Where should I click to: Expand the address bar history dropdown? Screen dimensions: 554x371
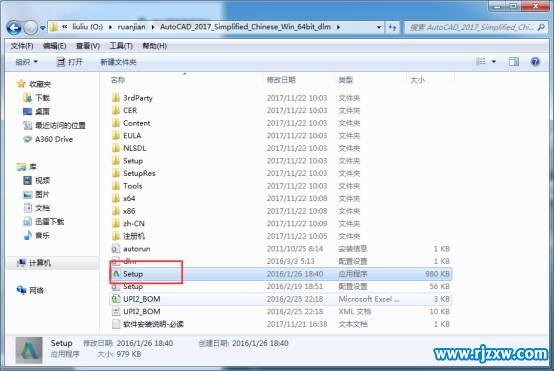(x=379, y=27)
